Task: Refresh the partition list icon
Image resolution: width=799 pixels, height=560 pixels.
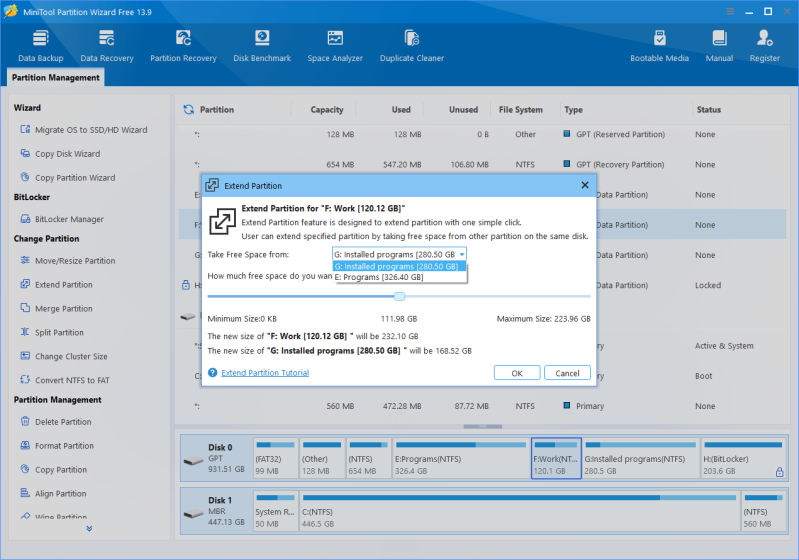Action: (x=189, y=110)
